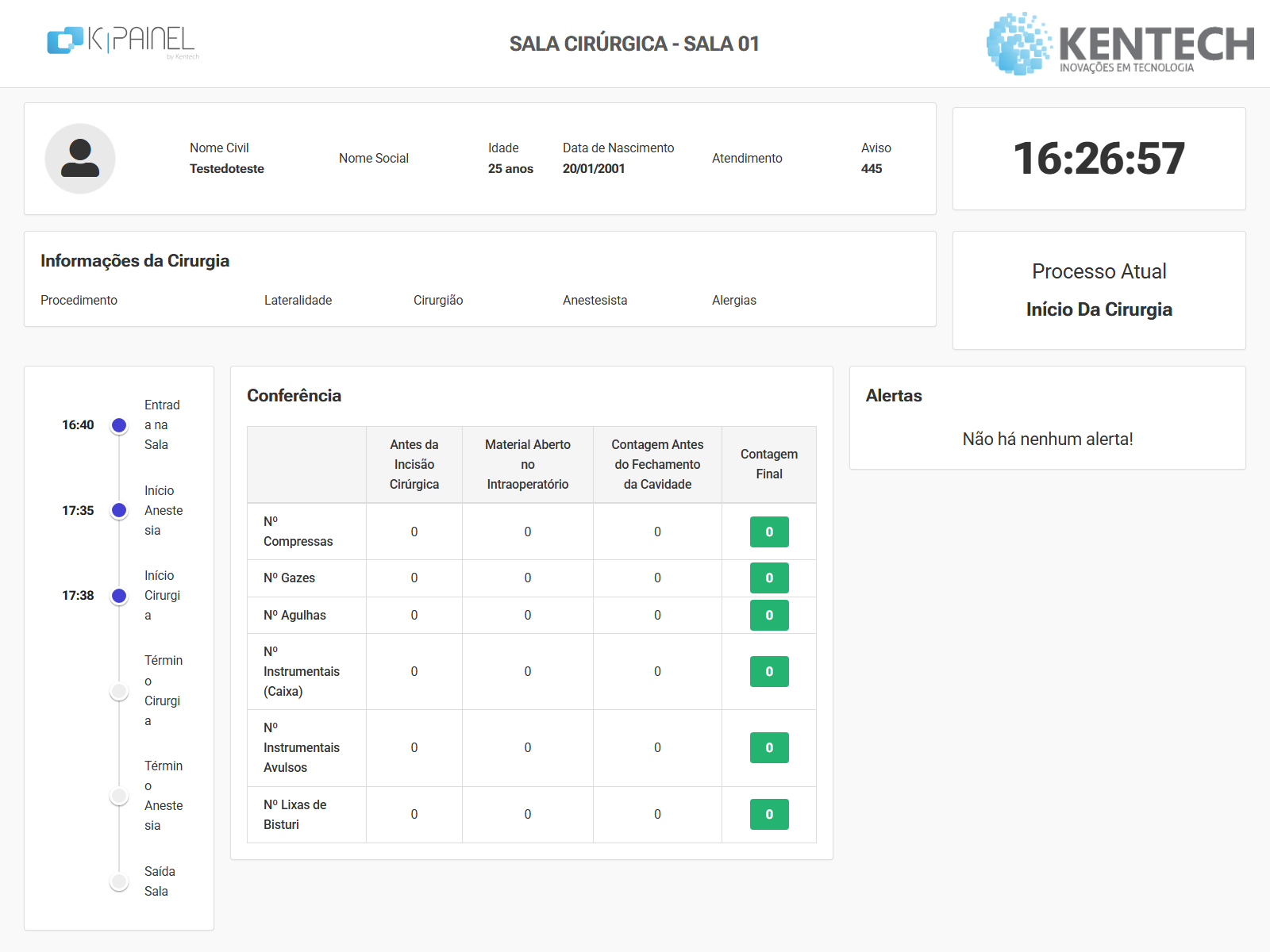Screen dimensions: 1270x952
Task: Click the patient avatar icon
Action: pyautogui.click(x=80, y=159)
